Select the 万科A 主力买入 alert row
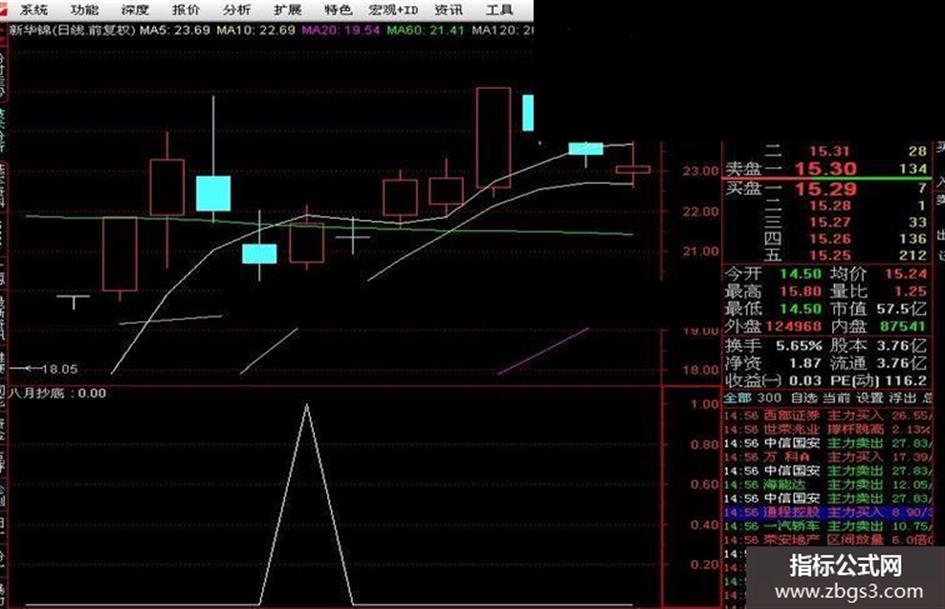 [827, 457]
